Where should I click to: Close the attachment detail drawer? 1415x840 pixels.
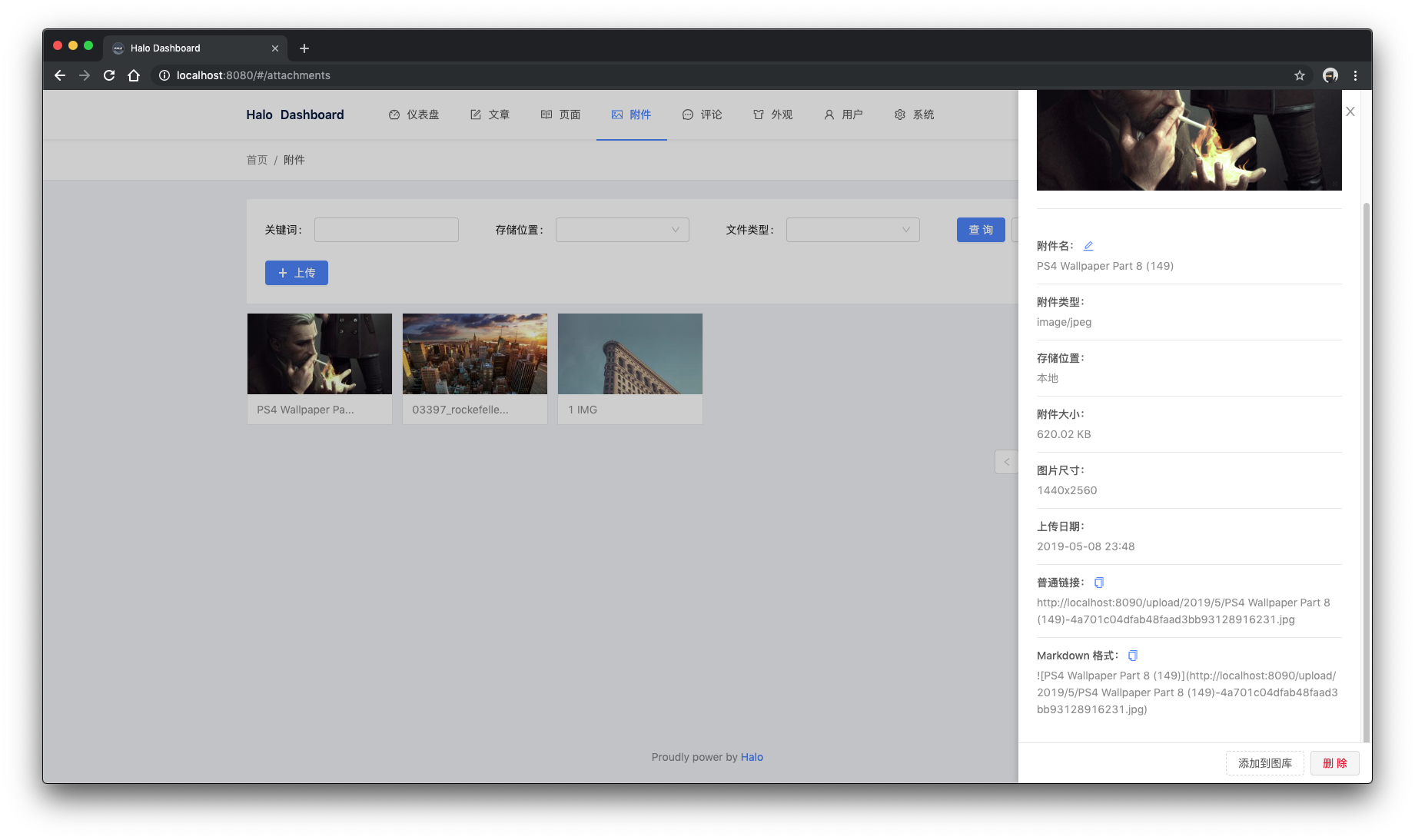1350,111
